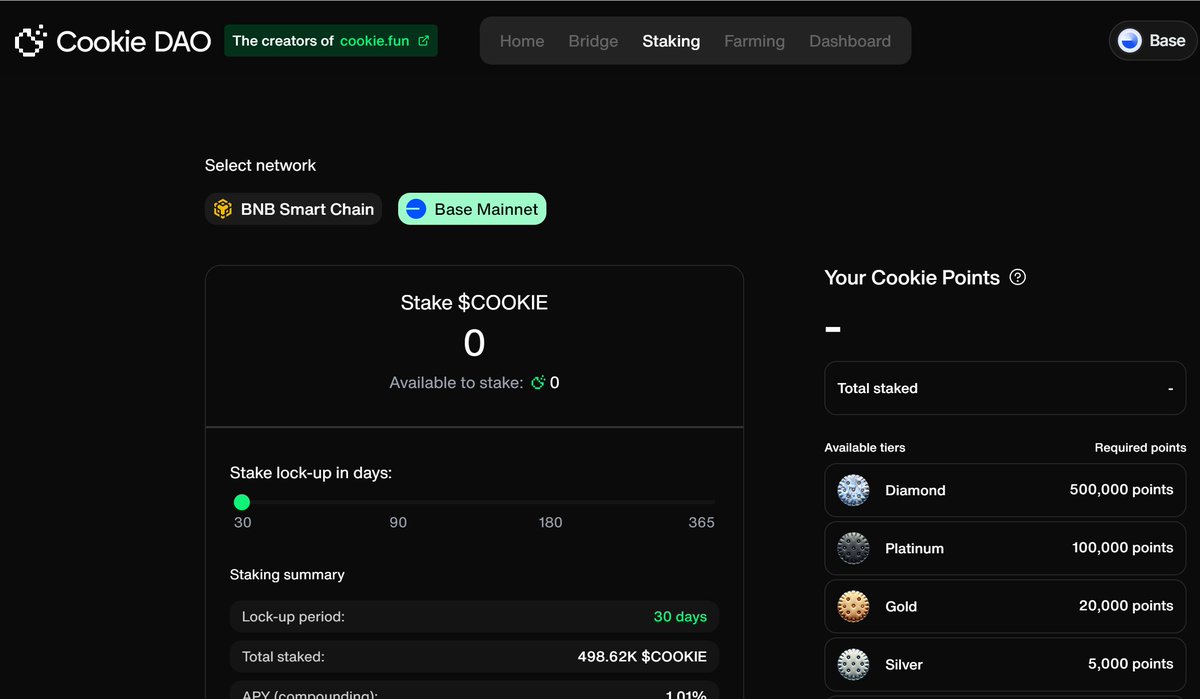Select the Gold tier row
1200x699 pixels.
click(1005, 606)
